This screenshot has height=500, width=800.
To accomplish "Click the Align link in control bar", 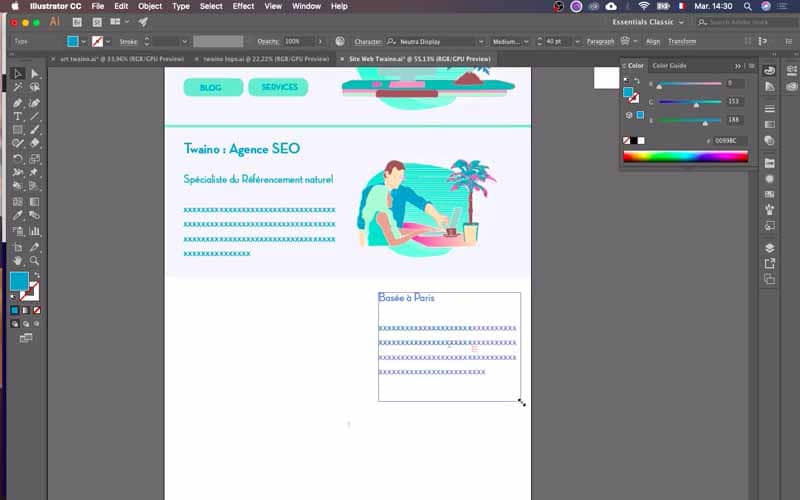I will [653, 41].
